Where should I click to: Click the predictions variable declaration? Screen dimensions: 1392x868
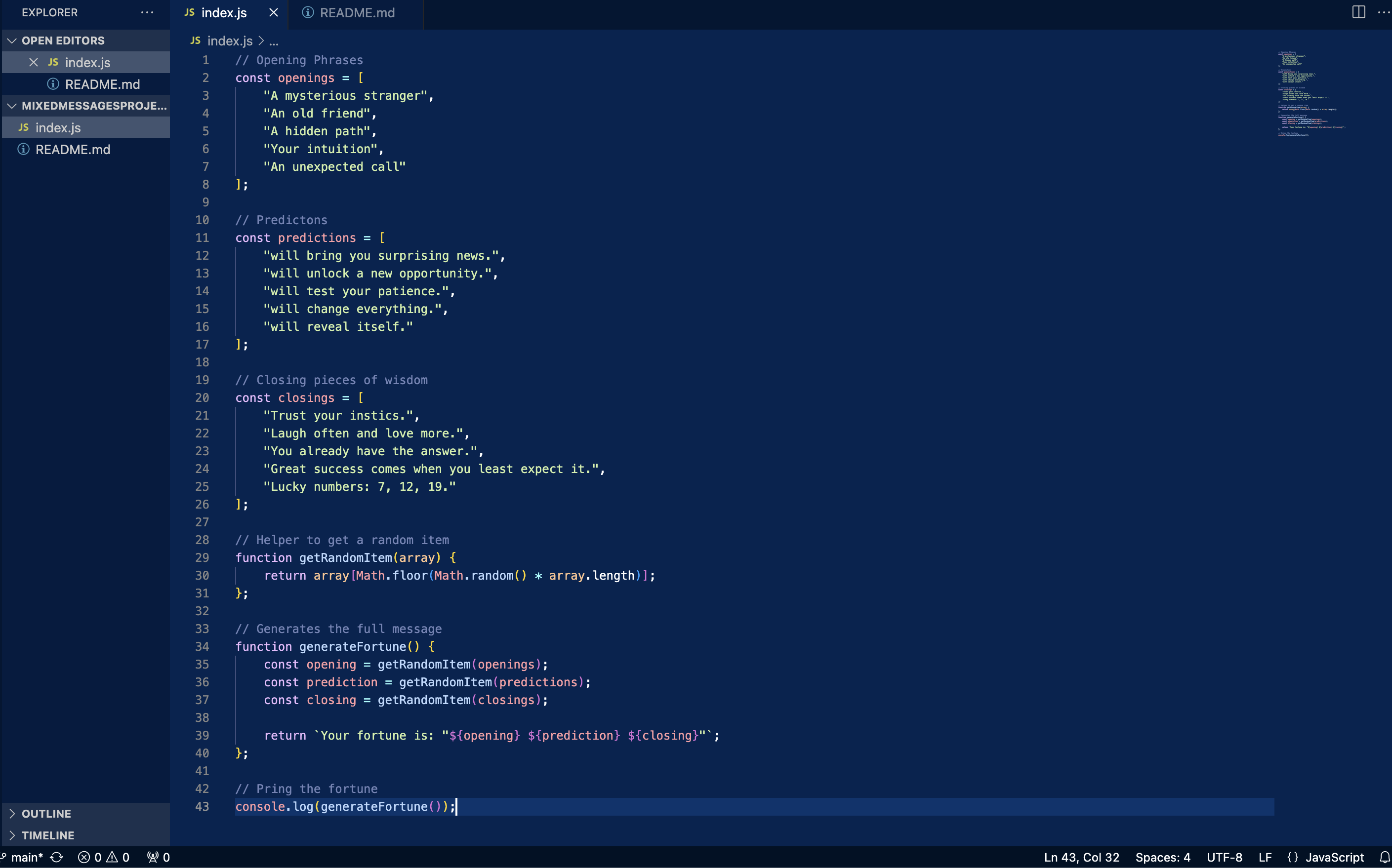click(317, 237)
